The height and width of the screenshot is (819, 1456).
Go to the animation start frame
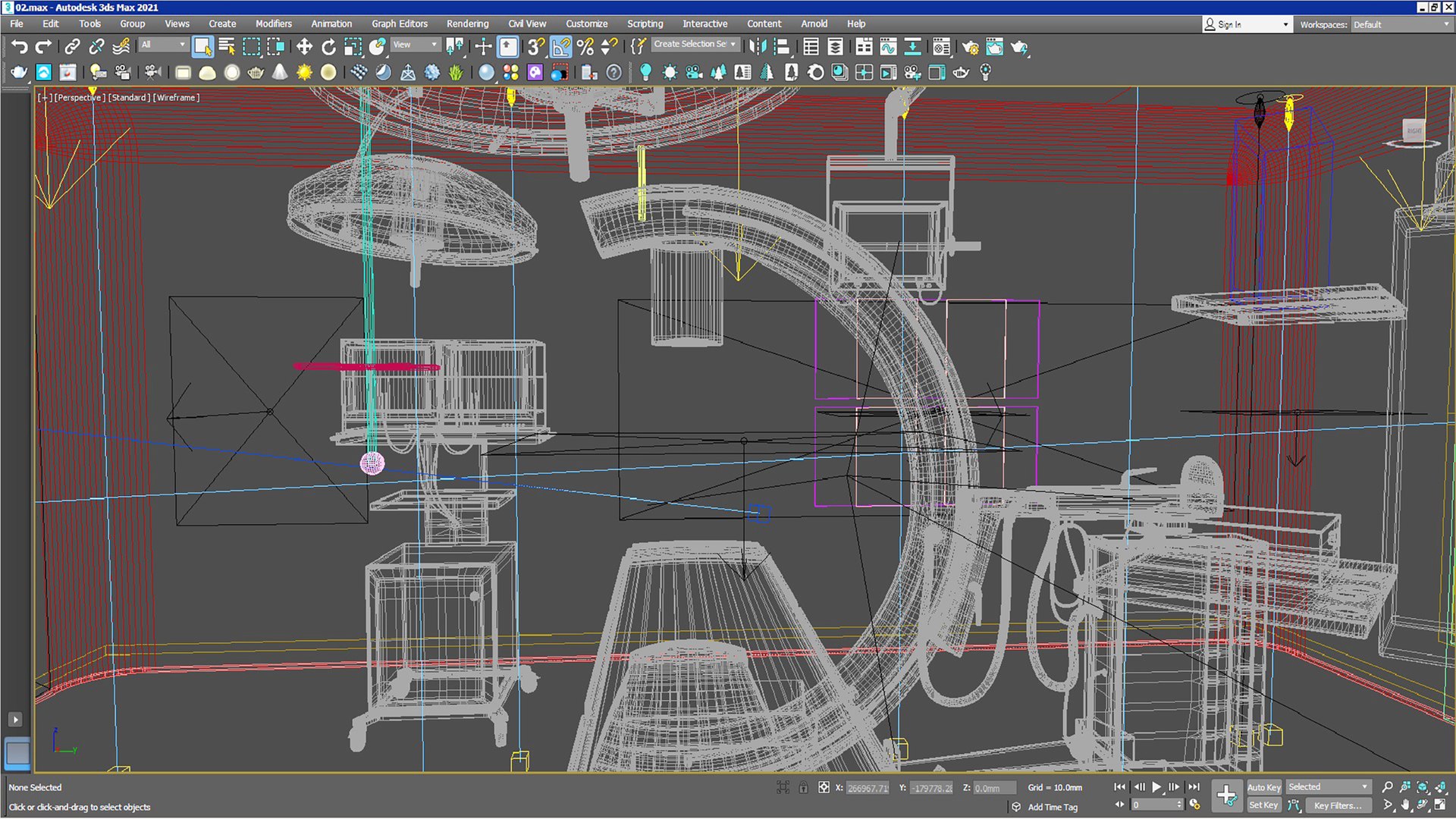pos(1119,787)
